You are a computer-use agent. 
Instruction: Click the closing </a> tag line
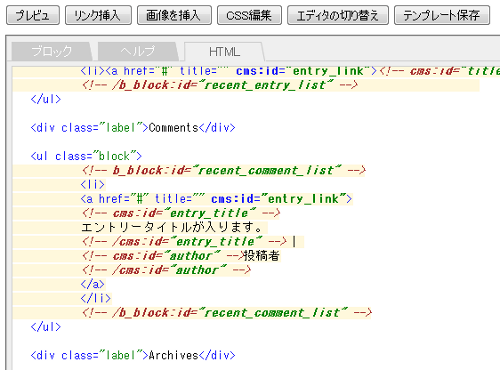tap(93, 284)
